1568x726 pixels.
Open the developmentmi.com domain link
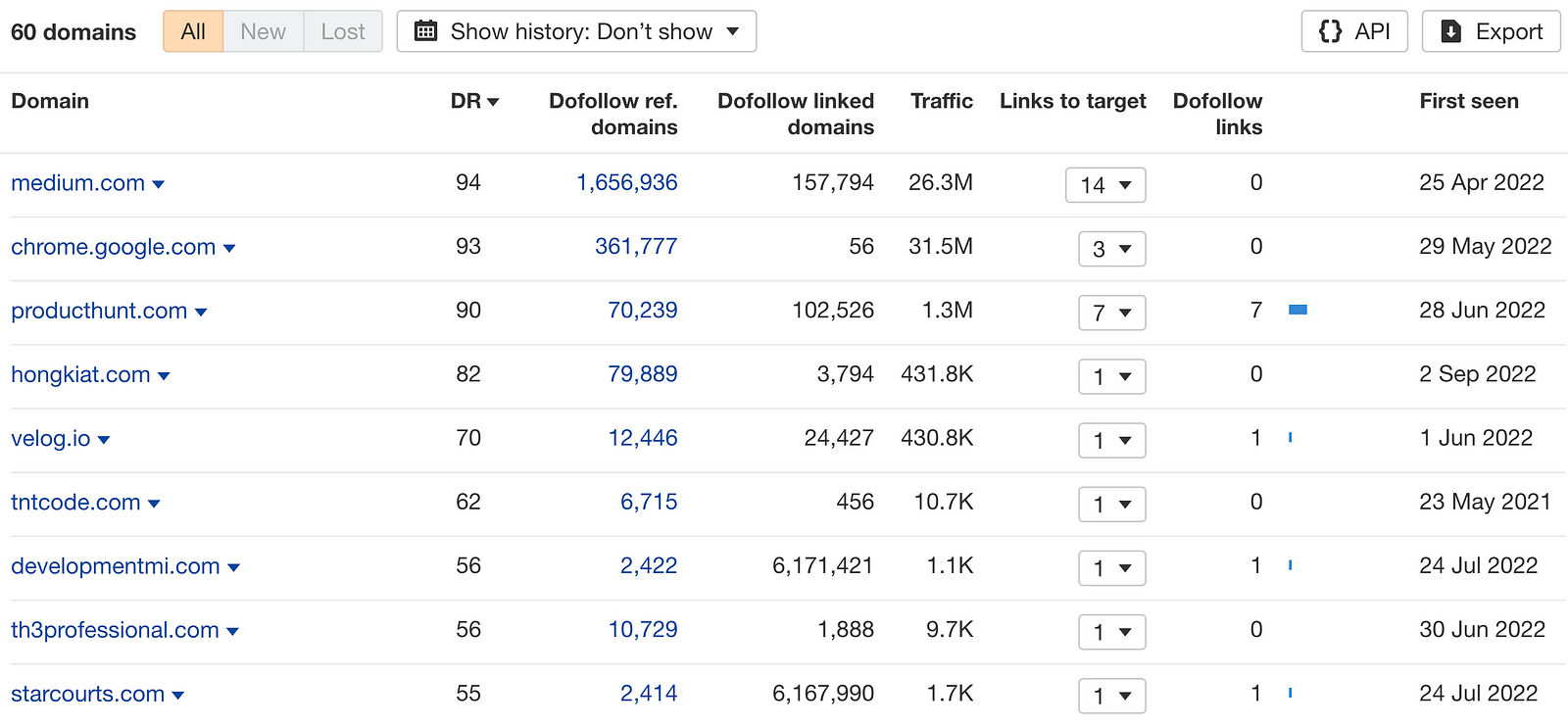click(x=116, y=565)
